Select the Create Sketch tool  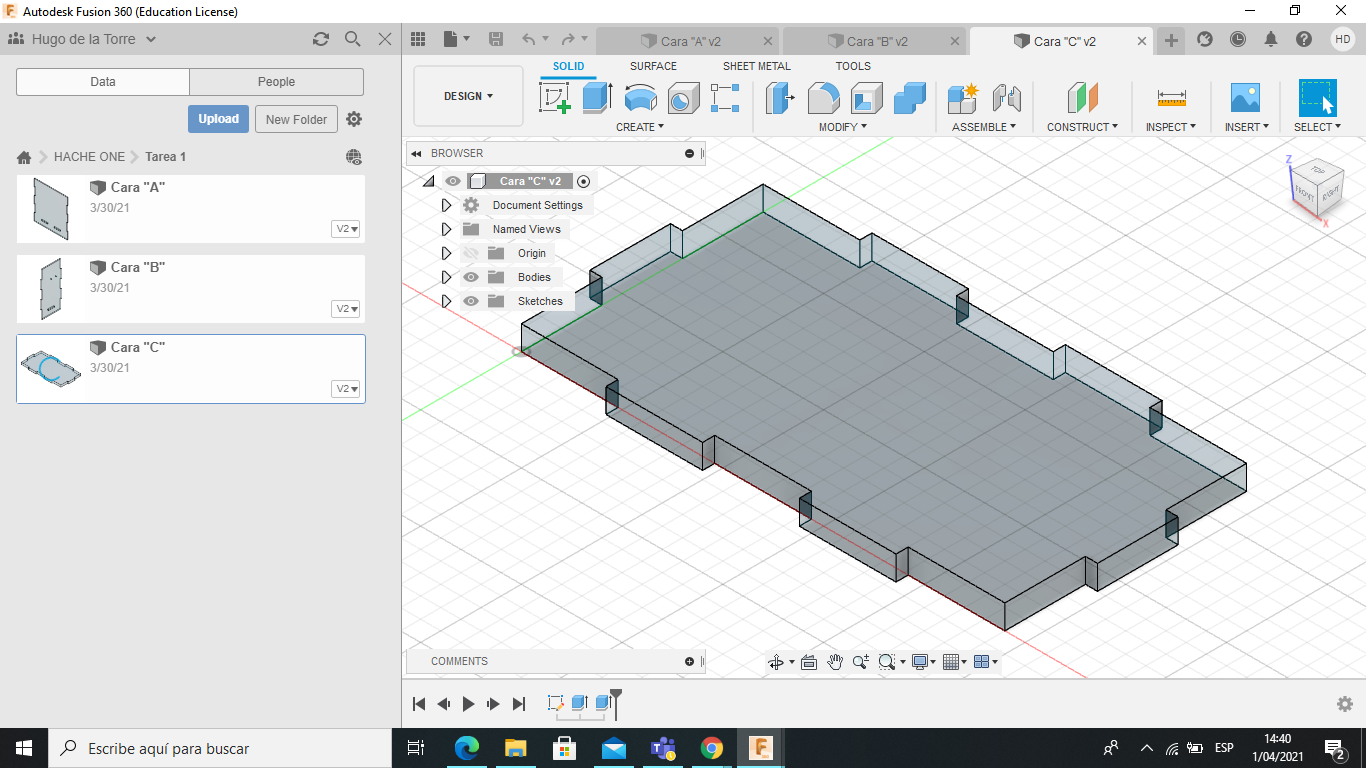pos(554,98)
